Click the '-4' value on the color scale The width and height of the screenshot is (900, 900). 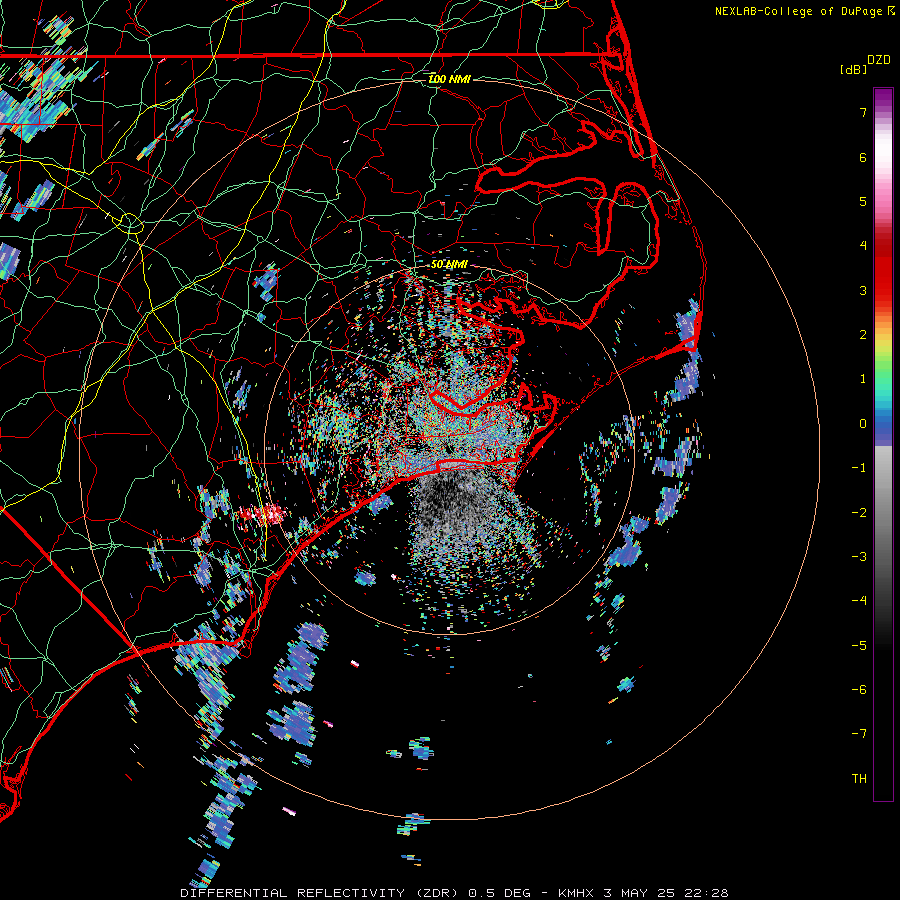click(x=859, y=601)
